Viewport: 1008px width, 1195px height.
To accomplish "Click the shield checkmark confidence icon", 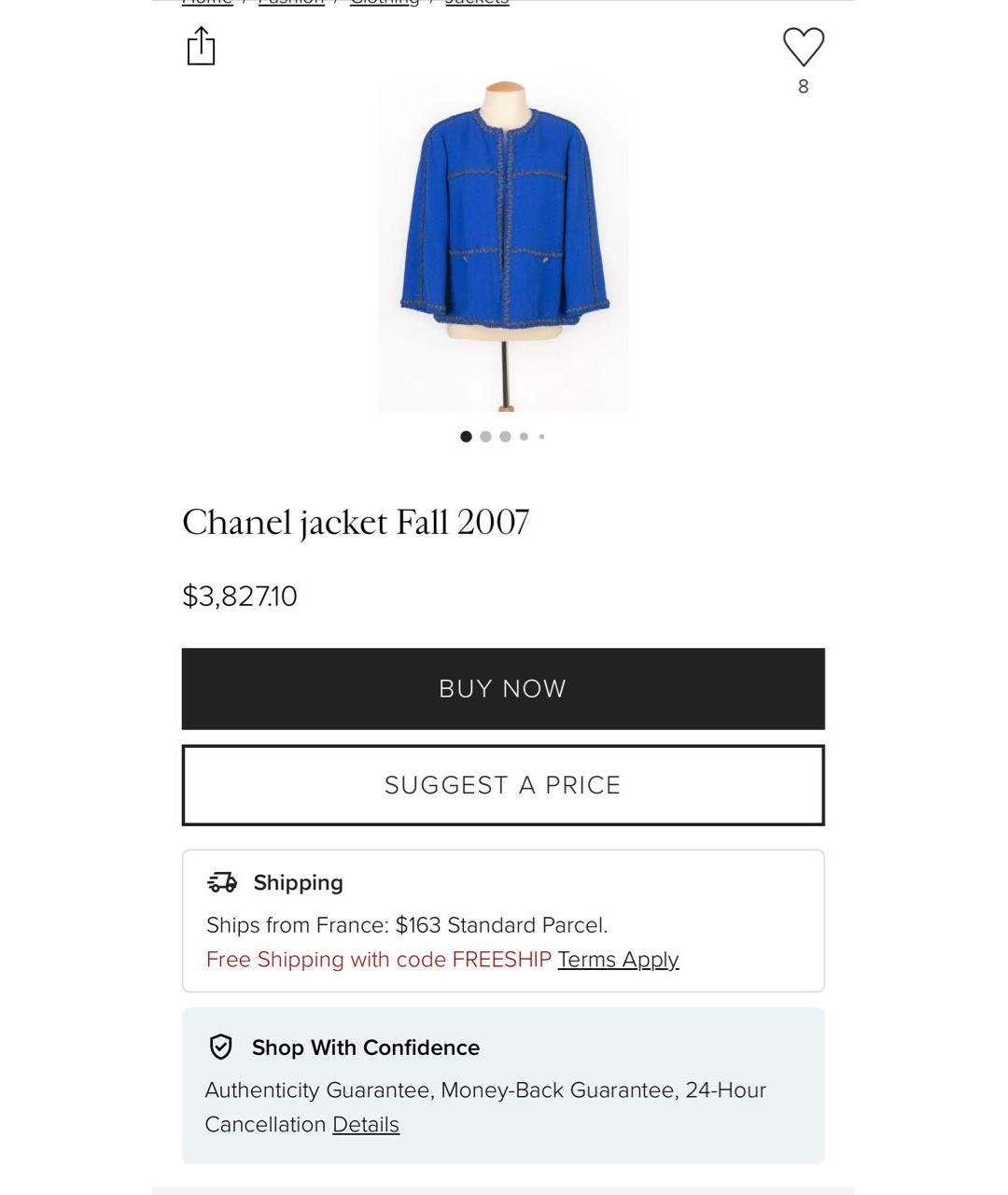I will [220, 1047].
